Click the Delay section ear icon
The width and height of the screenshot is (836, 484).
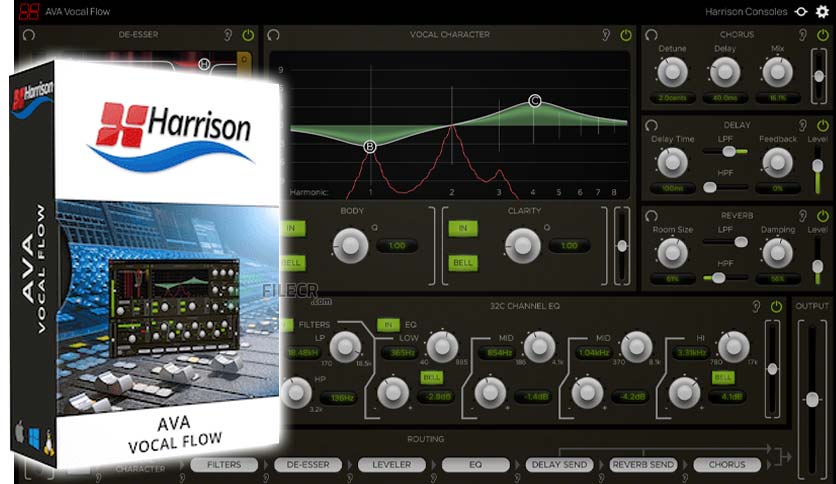[802, 125]
